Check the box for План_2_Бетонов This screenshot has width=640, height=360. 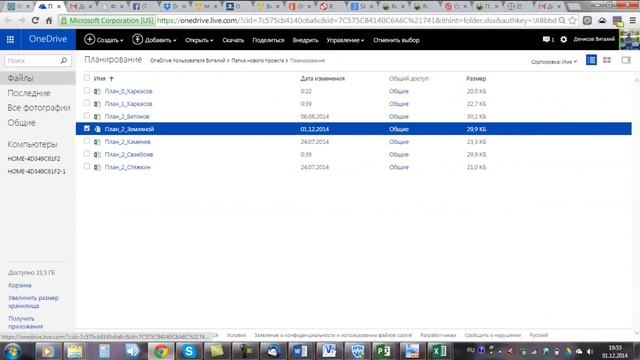(x=87, y=116)
